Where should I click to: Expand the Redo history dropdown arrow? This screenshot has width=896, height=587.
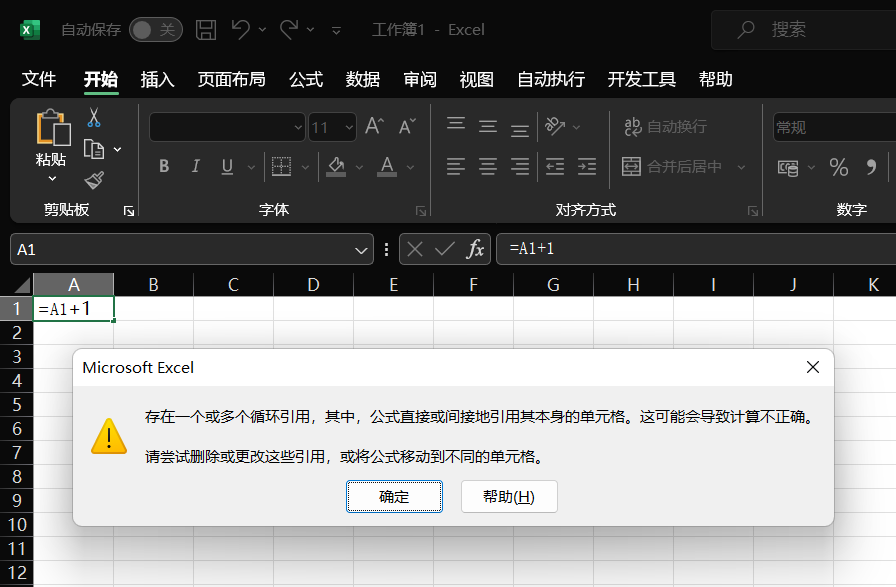point(310,30)
